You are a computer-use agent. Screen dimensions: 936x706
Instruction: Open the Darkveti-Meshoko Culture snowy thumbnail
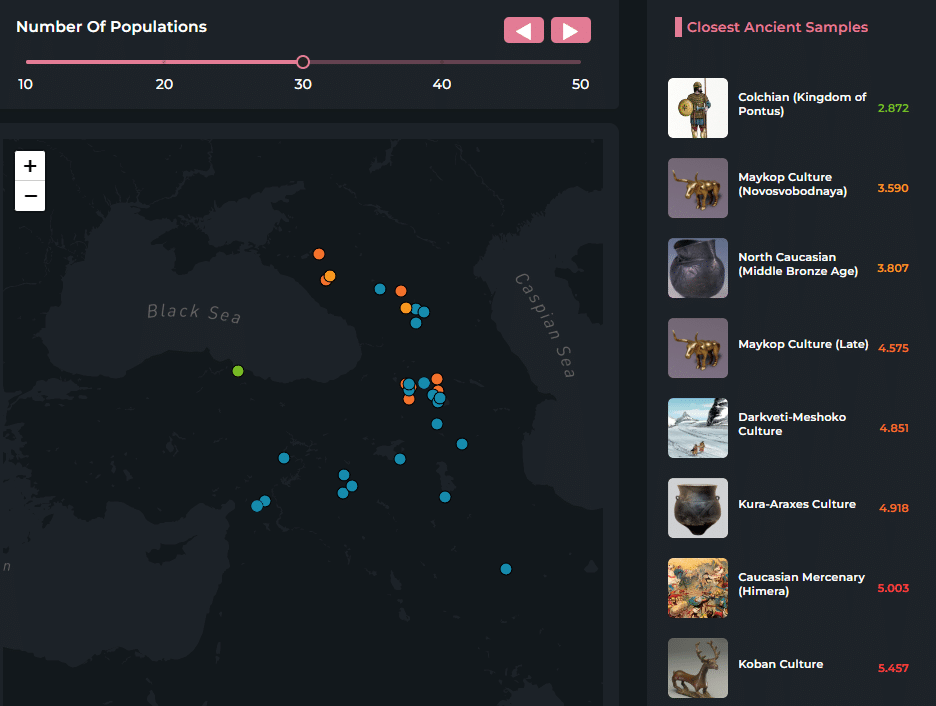coord(697,428)
